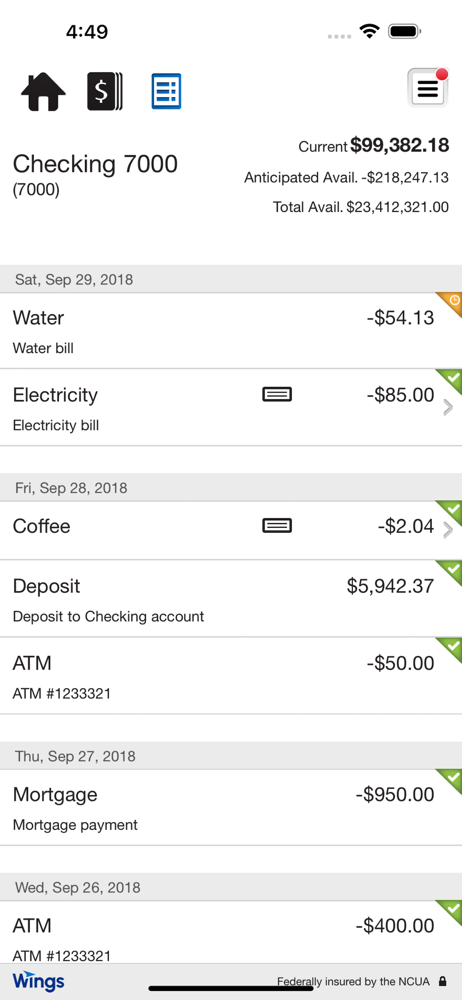Tap the card icon on Coffee row
This screenshot has width=462, height=1000.
click(277, 526)
